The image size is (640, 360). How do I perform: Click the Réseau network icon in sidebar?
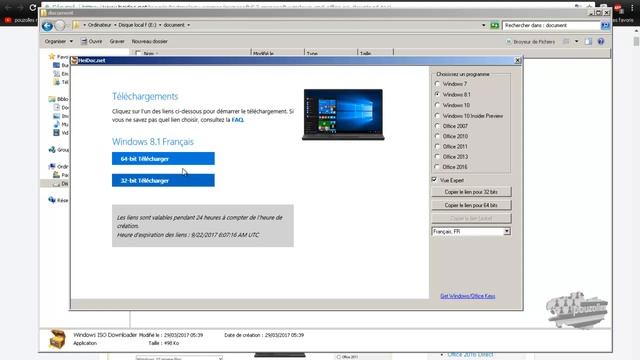[x=52, y=200]
